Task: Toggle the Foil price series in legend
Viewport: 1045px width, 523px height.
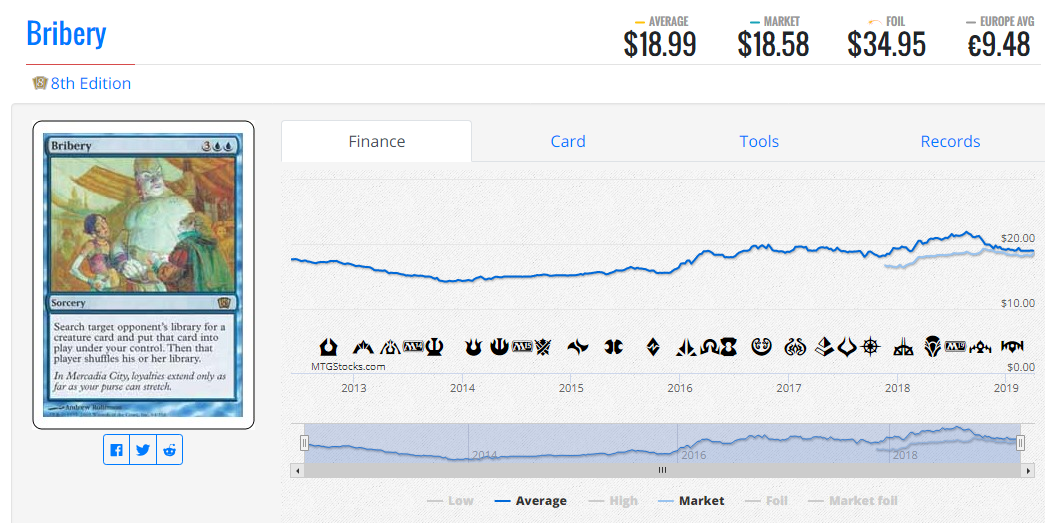Action: (x=766, y=501)
